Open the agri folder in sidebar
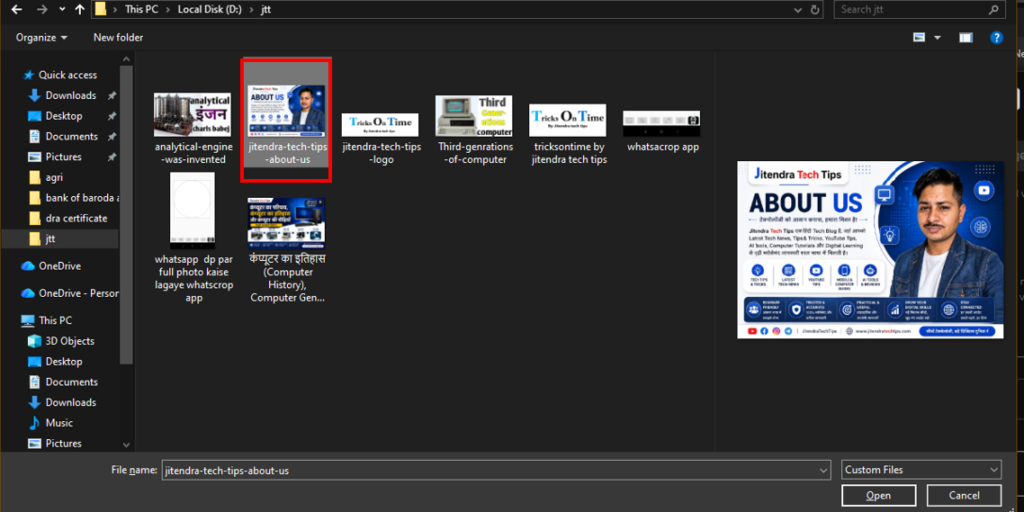The width and height of the screenshot is (1024, 512). tap(54, 177)
